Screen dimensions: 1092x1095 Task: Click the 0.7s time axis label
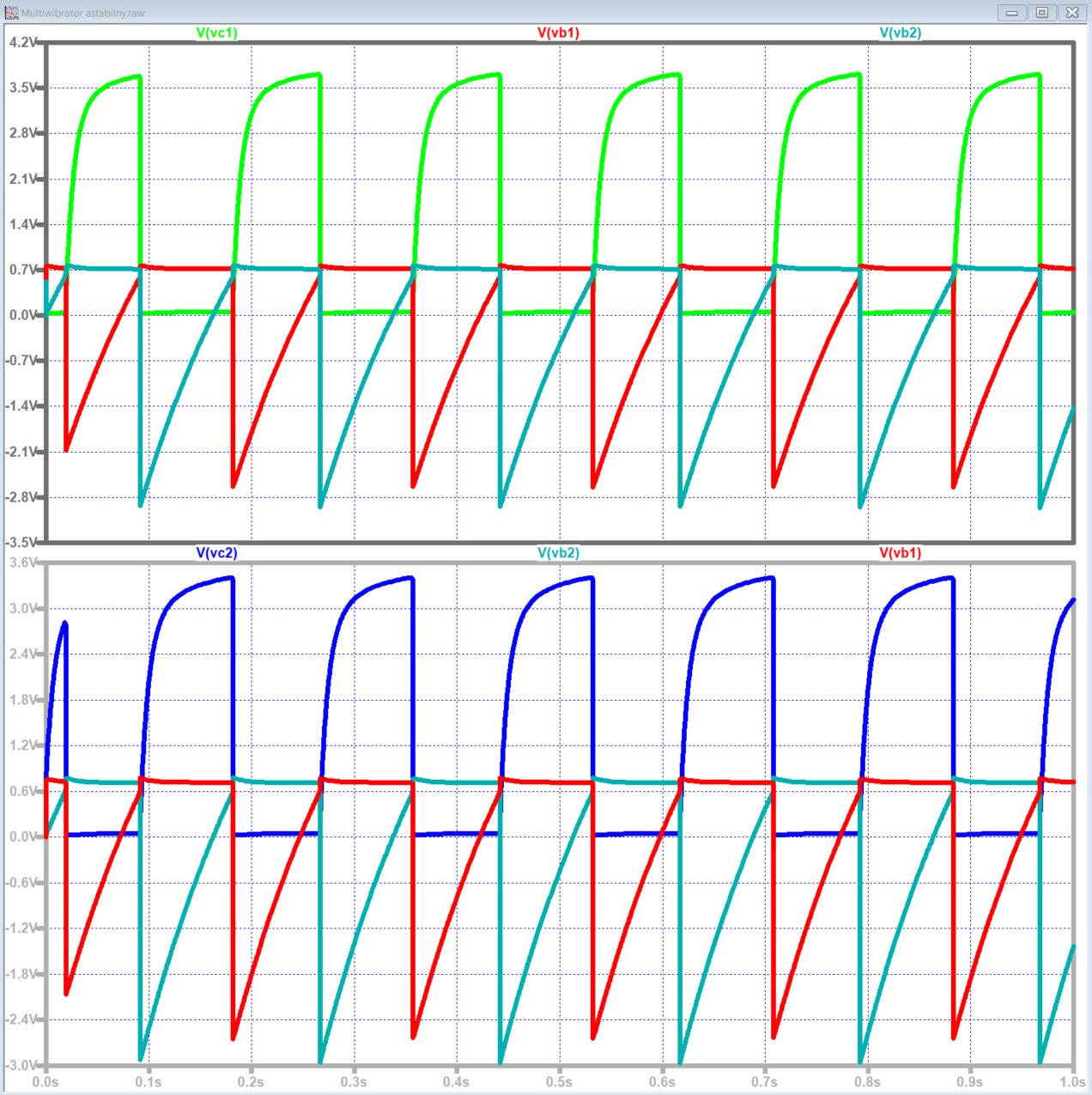click(765, 1082)
